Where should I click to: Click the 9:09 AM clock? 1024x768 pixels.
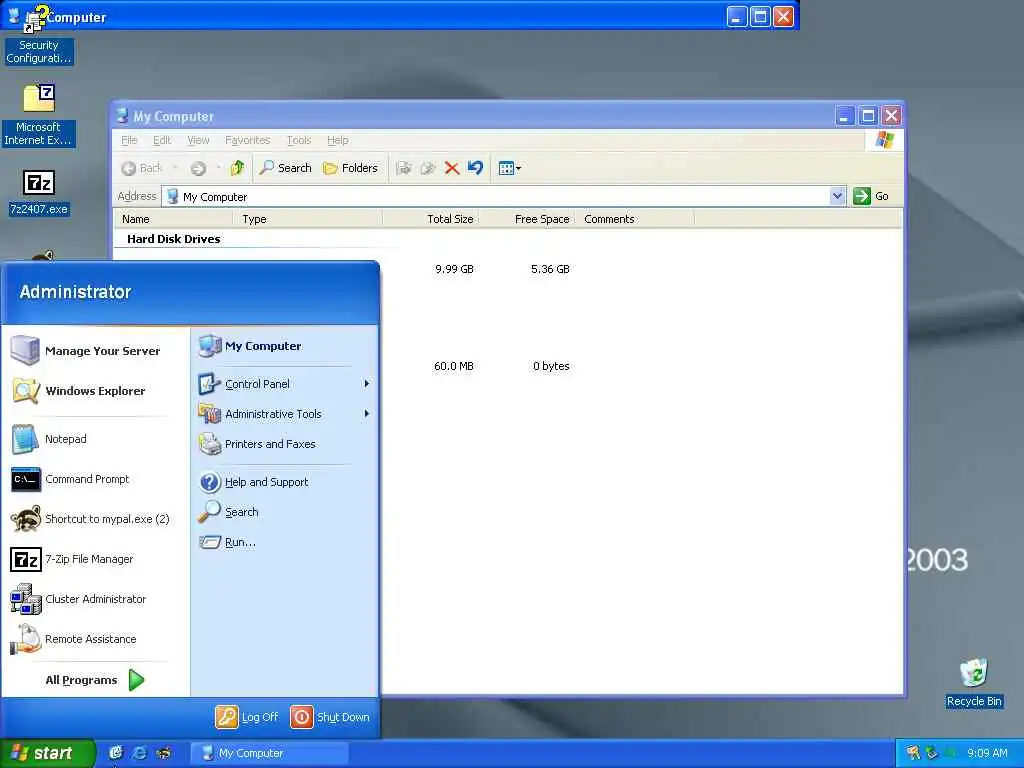point(987,753)
